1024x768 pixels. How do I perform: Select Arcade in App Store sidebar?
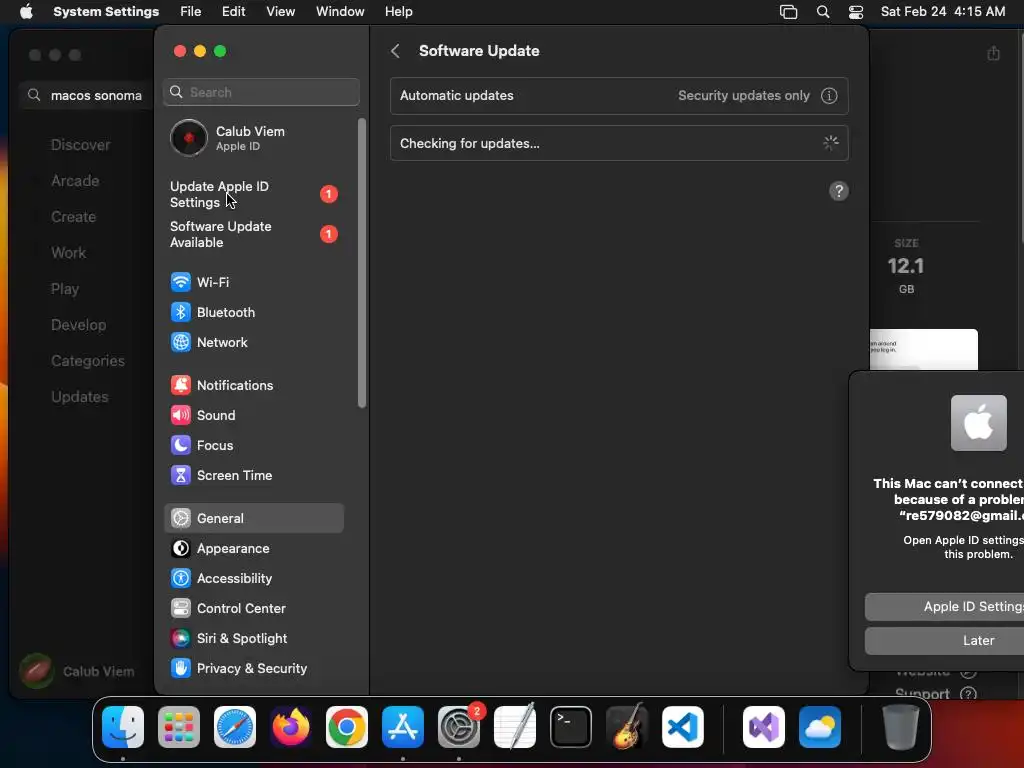point(75,181)
